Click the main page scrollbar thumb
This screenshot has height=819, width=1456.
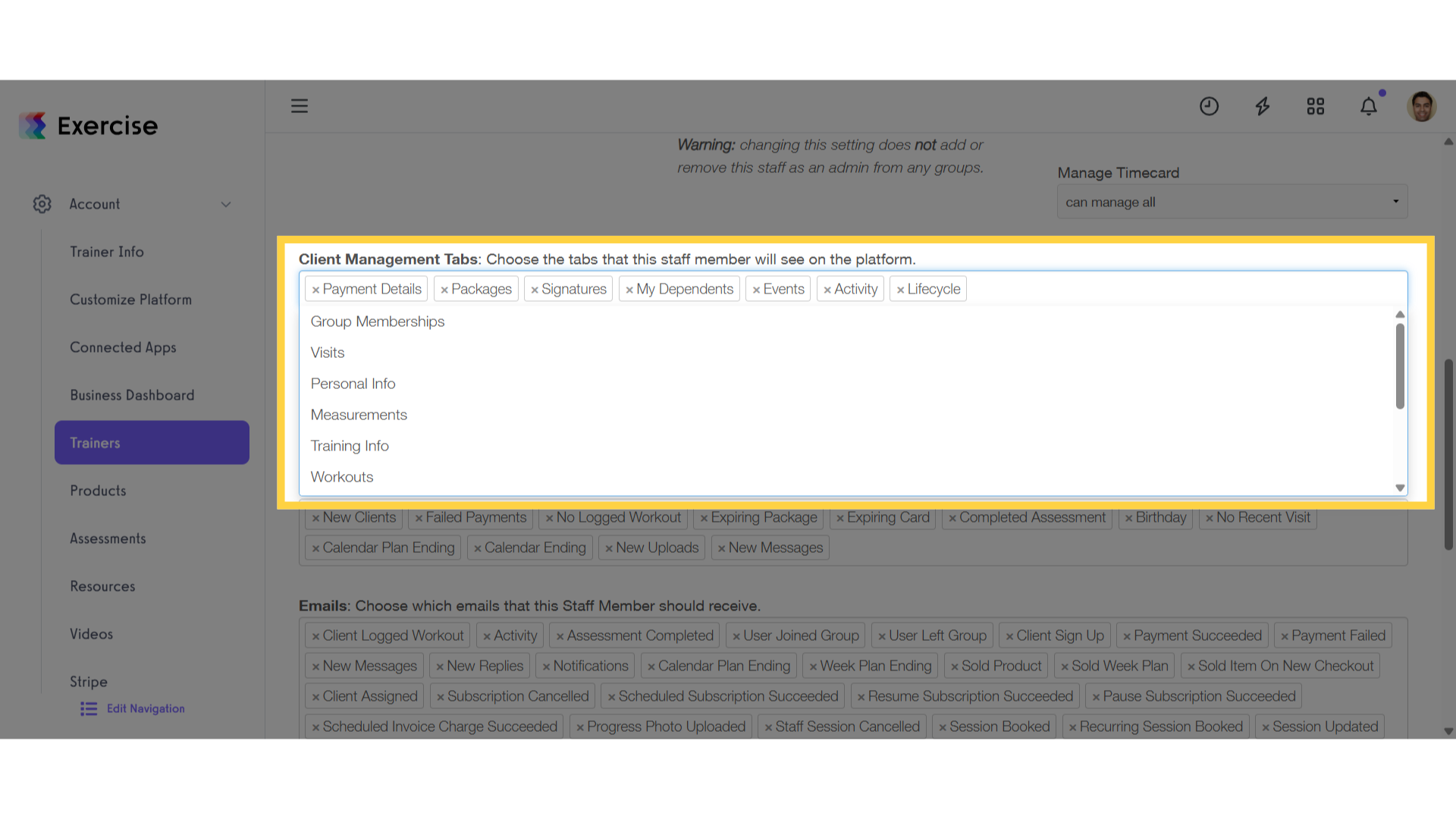point(1448,454)
